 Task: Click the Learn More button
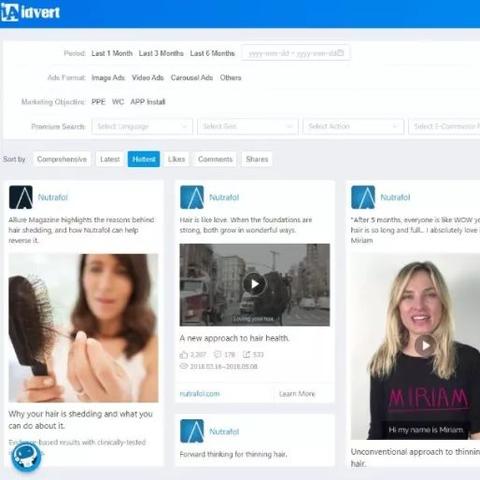(297, 394)
